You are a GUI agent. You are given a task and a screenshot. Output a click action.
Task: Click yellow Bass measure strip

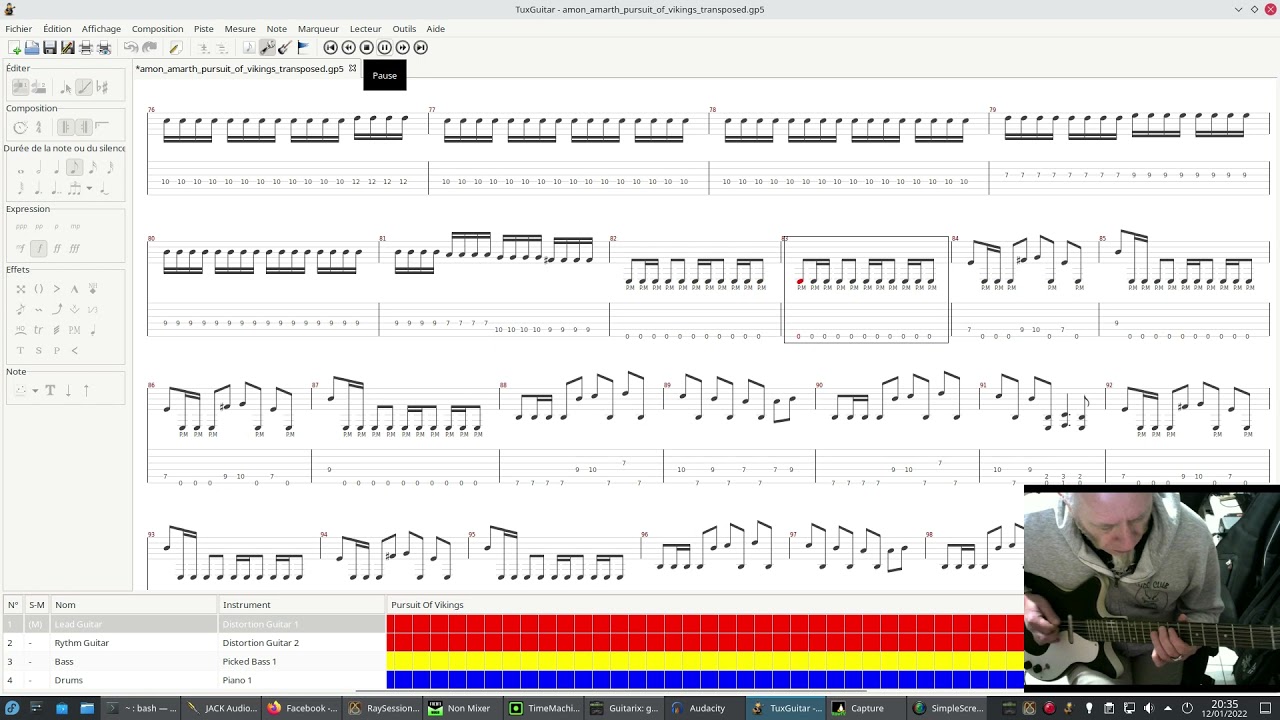click(705, 661)
